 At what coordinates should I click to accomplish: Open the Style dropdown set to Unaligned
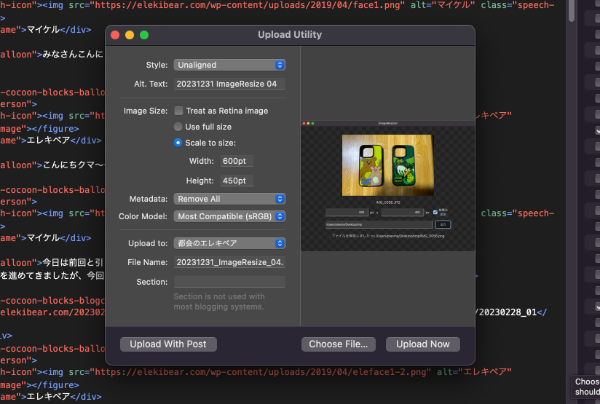pos(230,65)
